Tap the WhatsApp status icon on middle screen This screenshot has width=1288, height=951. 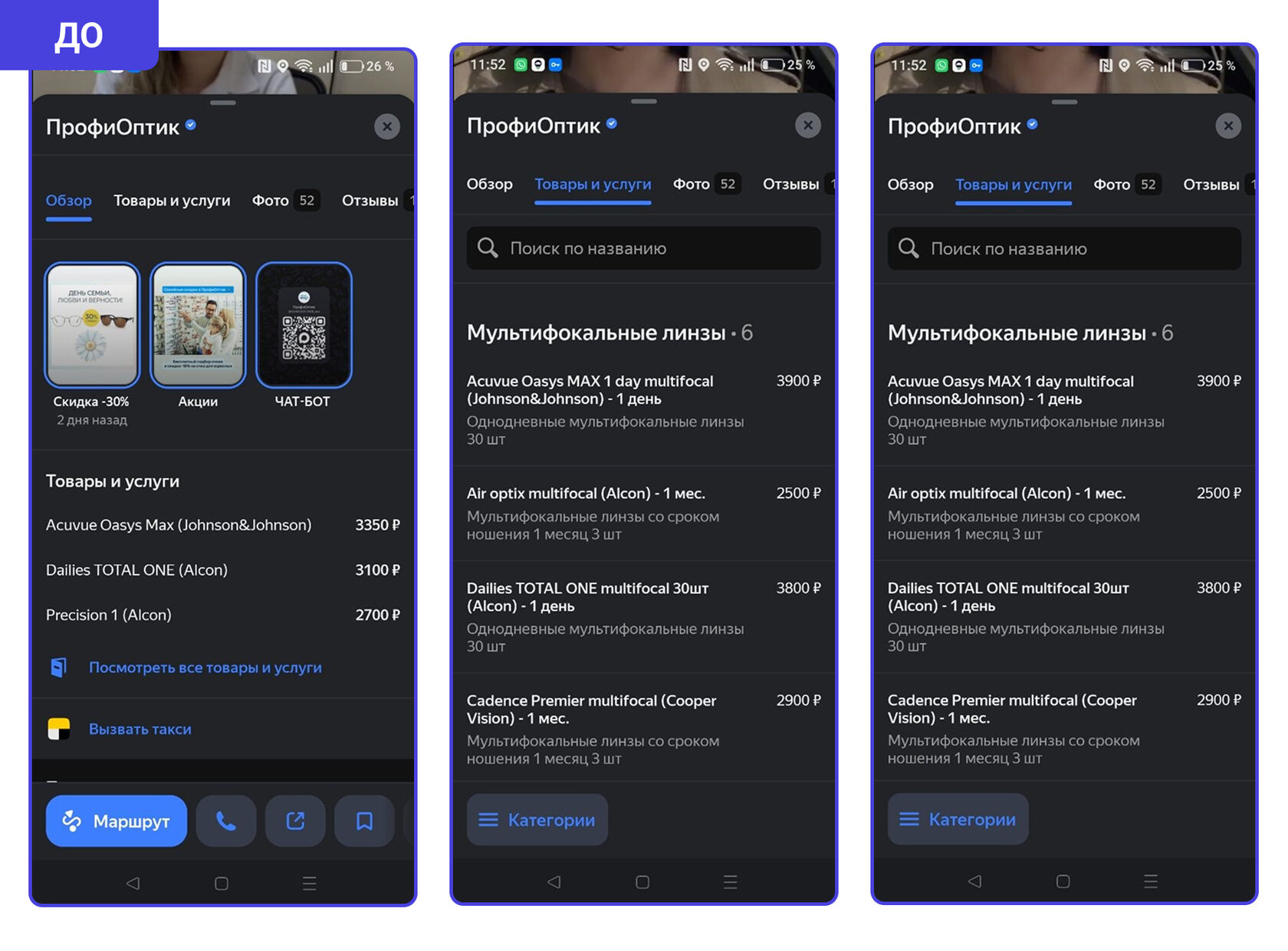point(521,65)
